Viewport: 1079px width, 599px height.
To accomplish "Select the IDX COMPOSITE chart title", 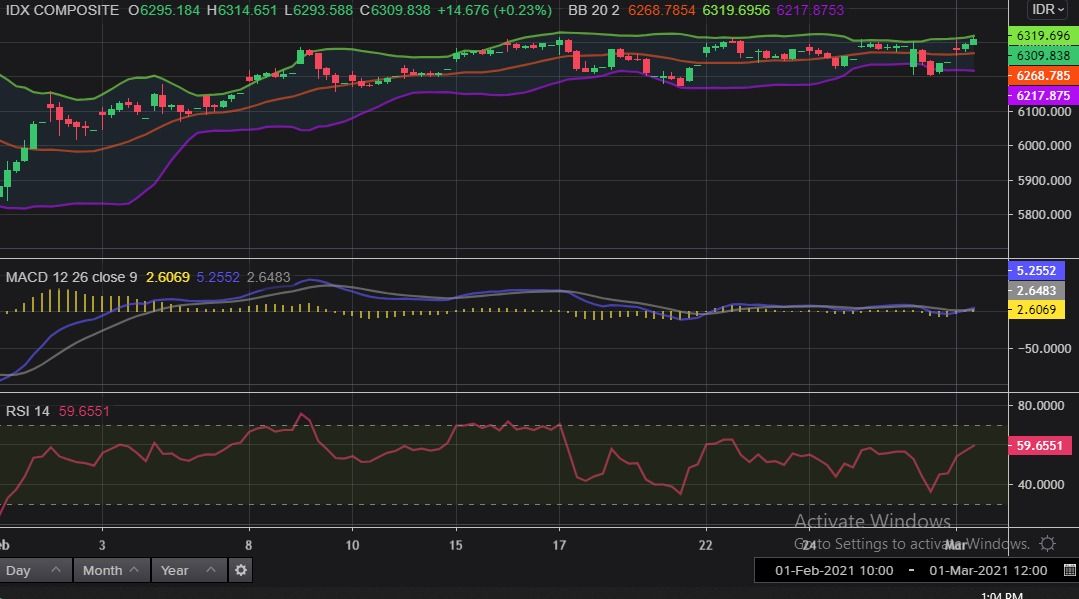I will (62, 10).
